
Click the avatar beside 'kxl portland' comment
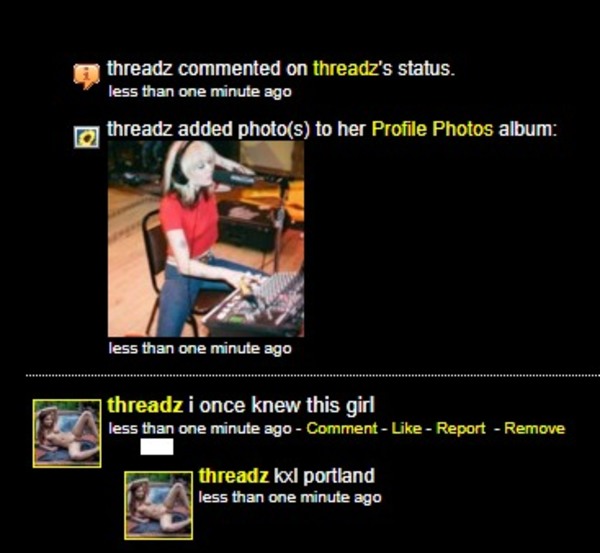(158, 506)
